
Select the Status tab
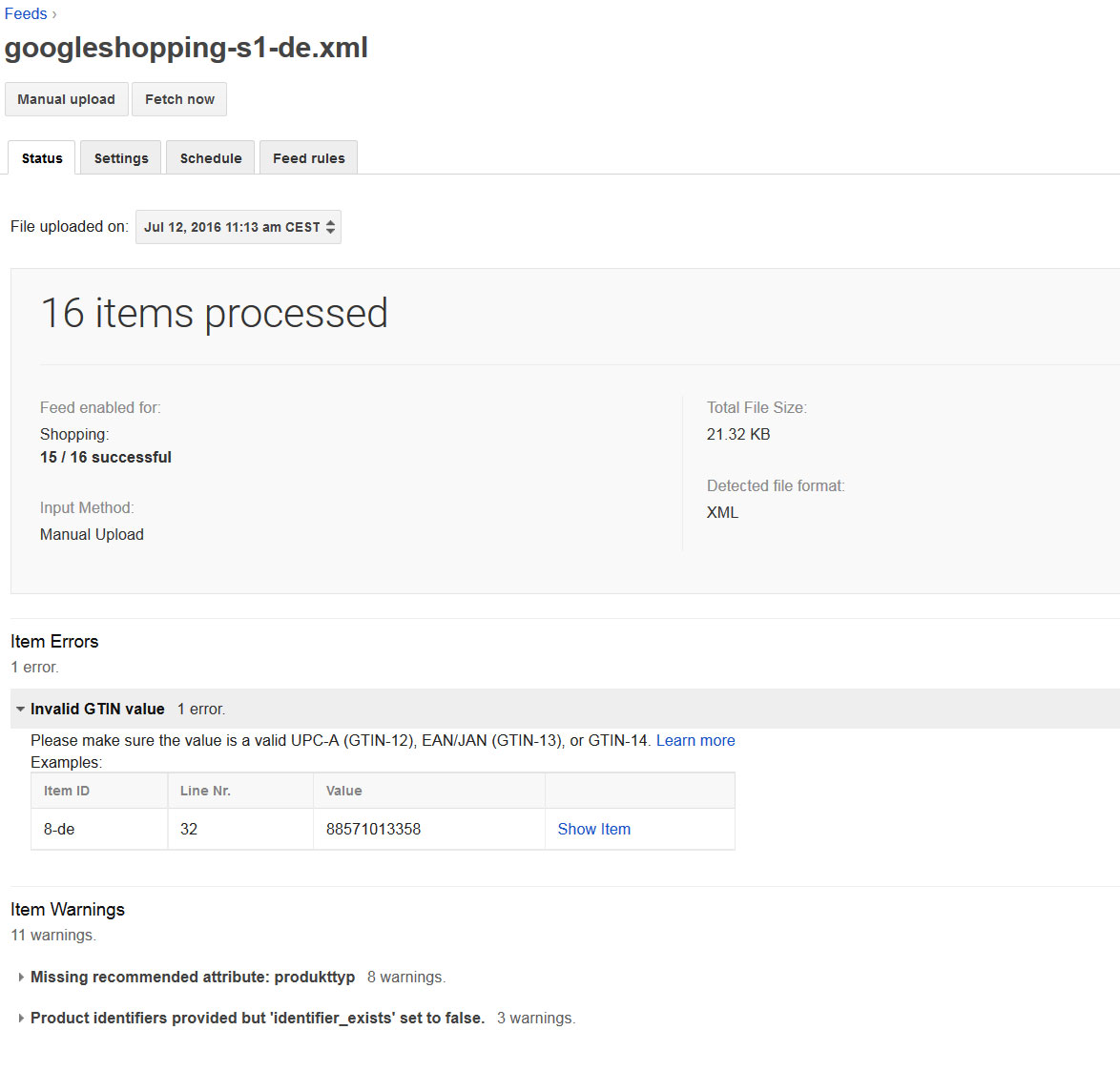click(42, 158)
